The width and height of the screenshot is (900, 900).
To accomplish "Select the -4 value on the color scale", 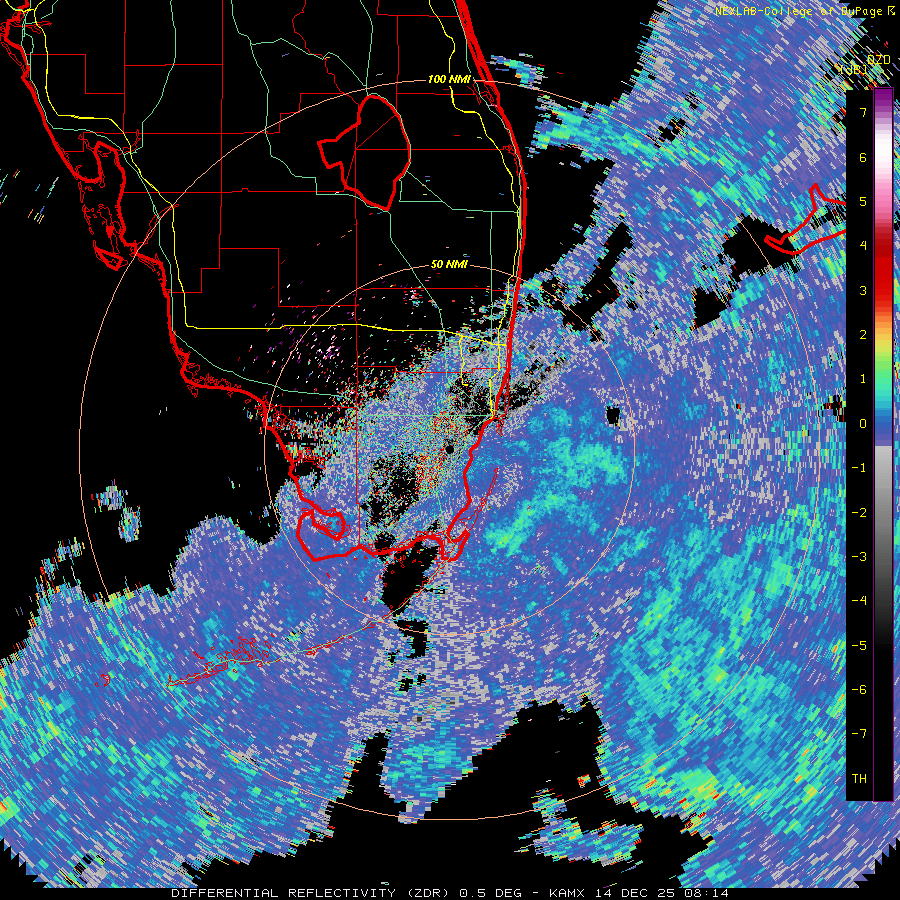I will [x=859, y=600].
